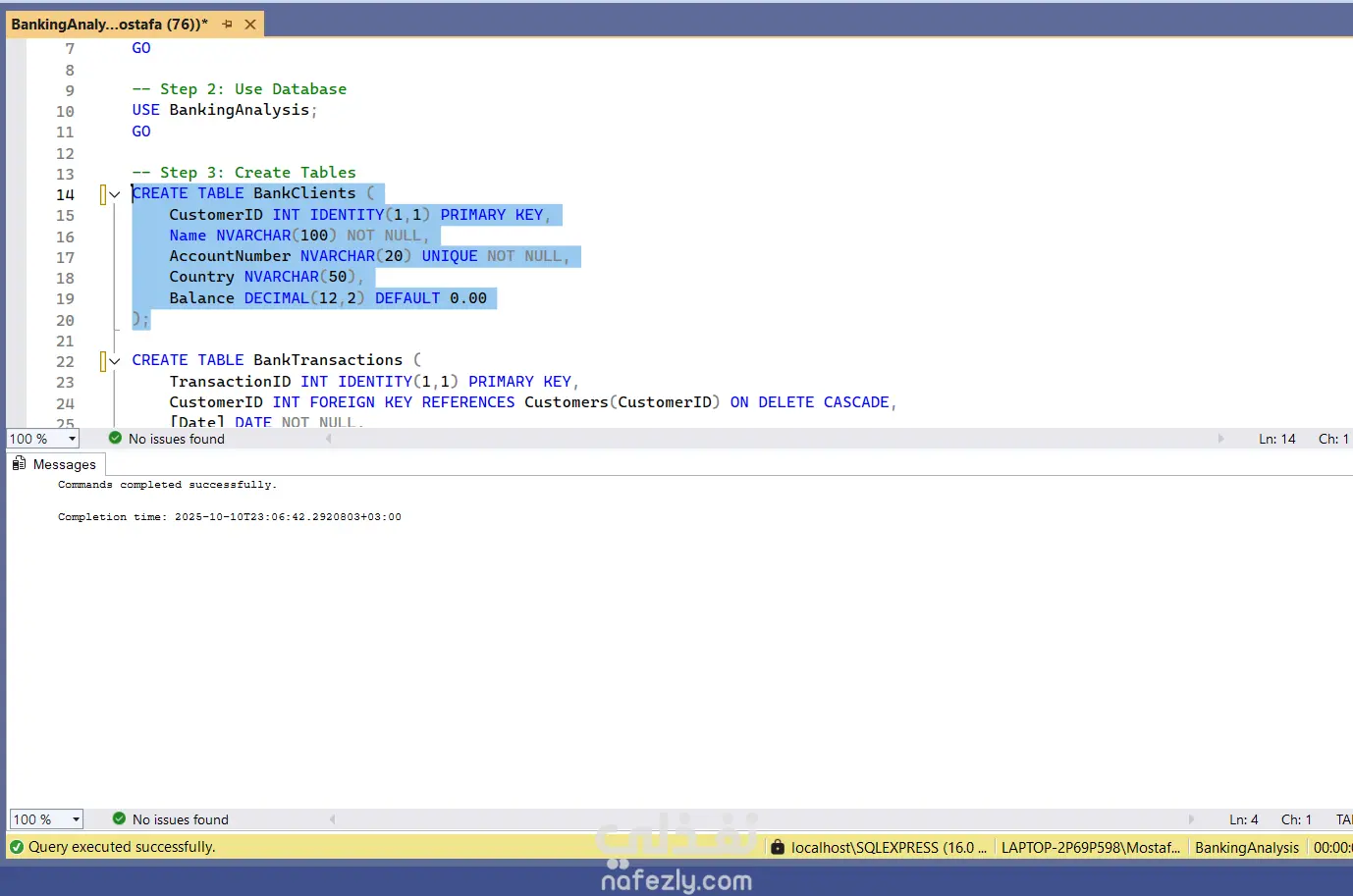Click the 'Query executed successfully.' status text

pyautogui.click(x=122, y=847)
